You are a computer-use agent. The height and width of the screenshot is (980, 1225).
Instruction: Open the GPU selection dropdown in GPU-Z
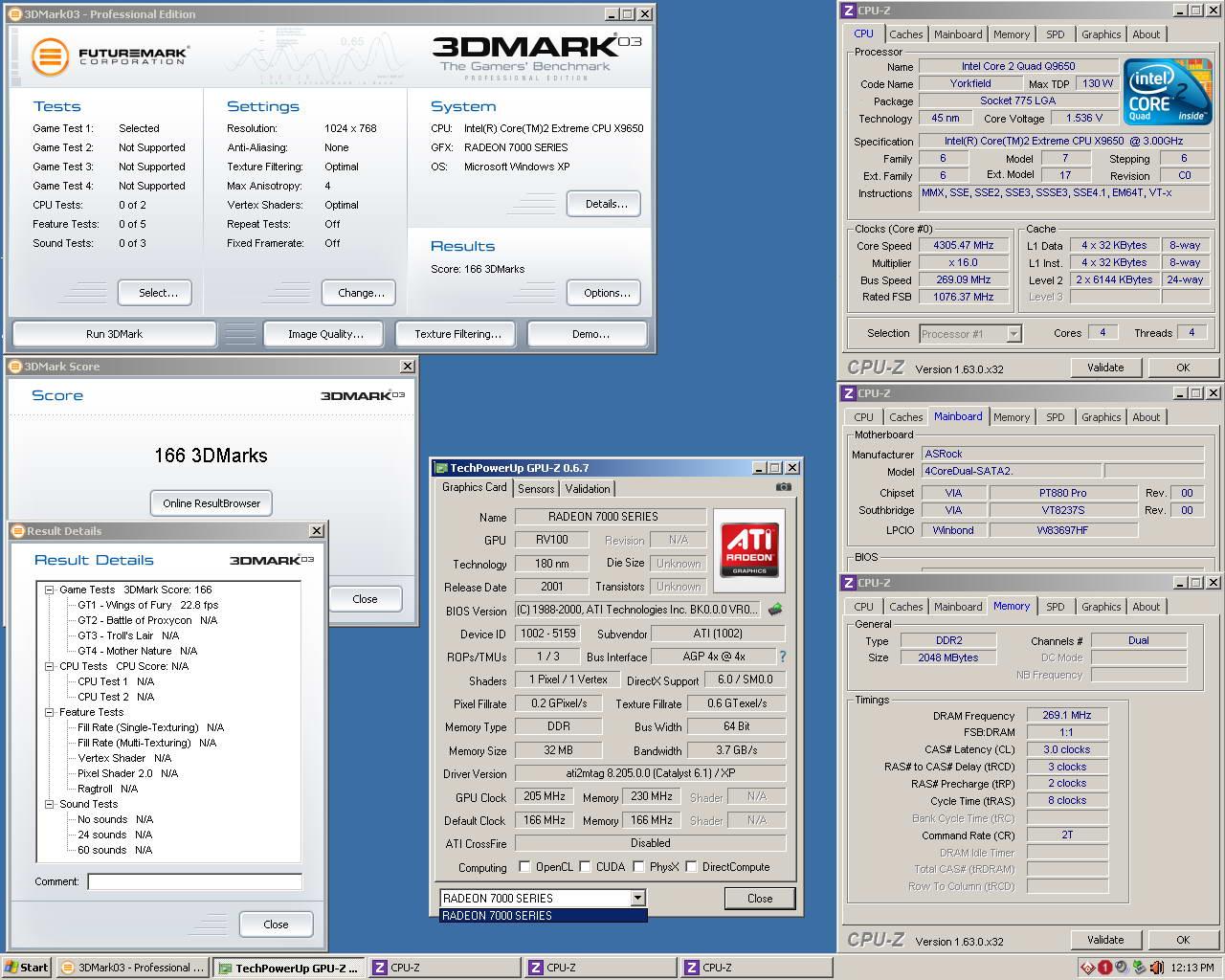click(x=637, y=898)
